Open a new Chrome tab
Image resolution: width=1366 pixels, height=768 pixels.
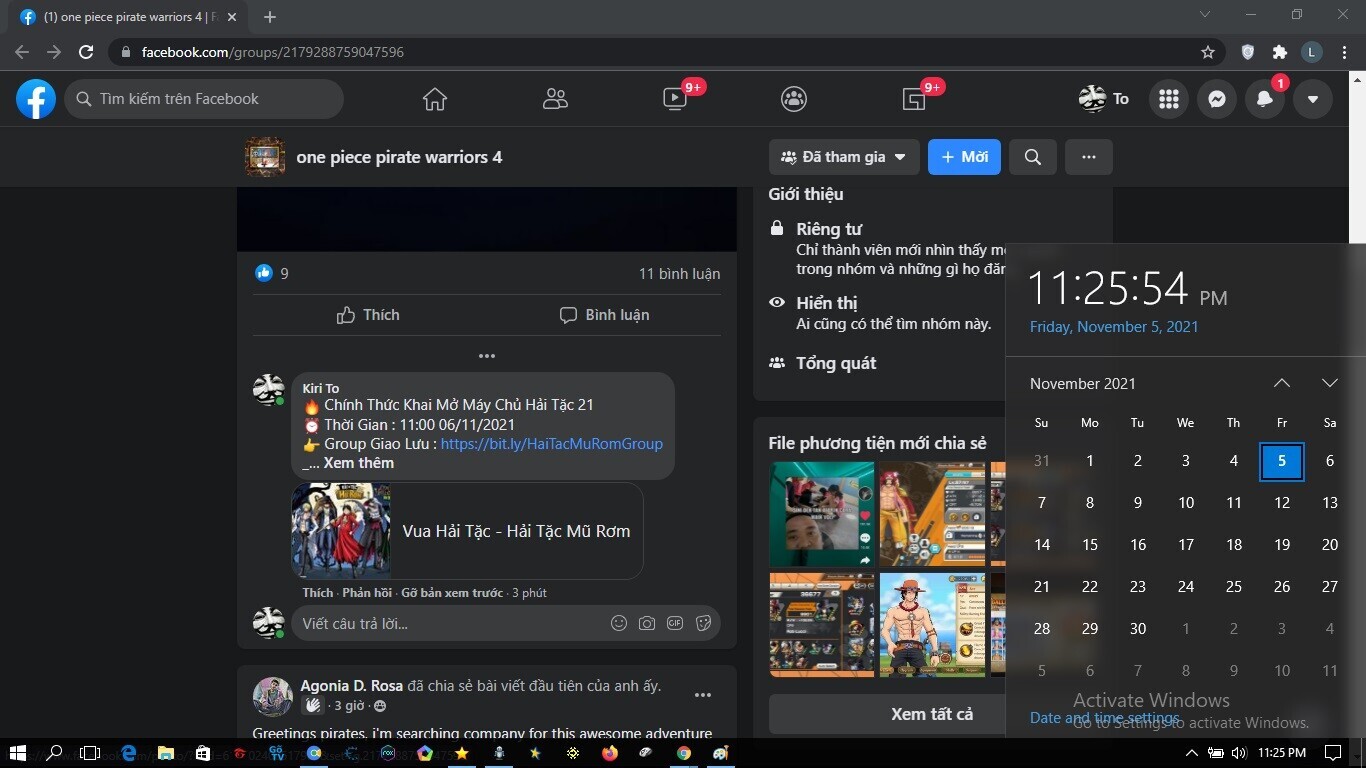coord(270,17)
